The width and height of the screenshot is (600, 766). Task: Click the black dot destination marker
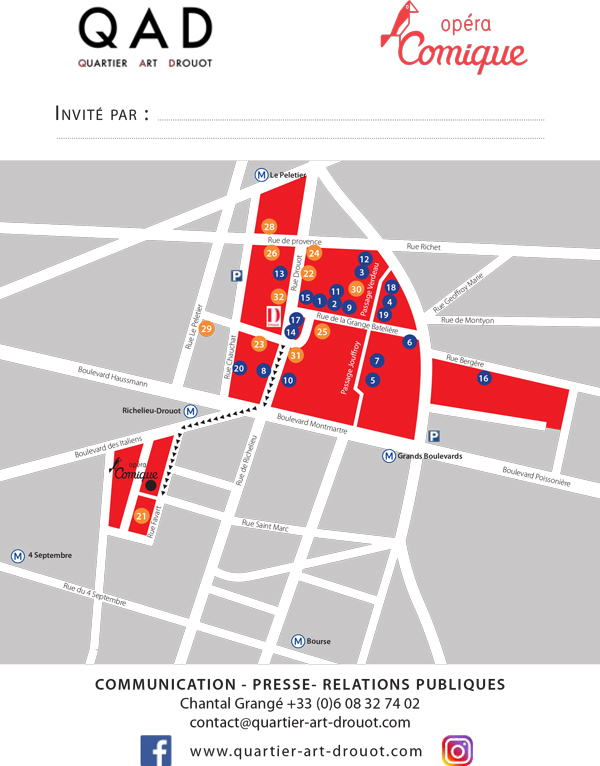click(150, 485)
